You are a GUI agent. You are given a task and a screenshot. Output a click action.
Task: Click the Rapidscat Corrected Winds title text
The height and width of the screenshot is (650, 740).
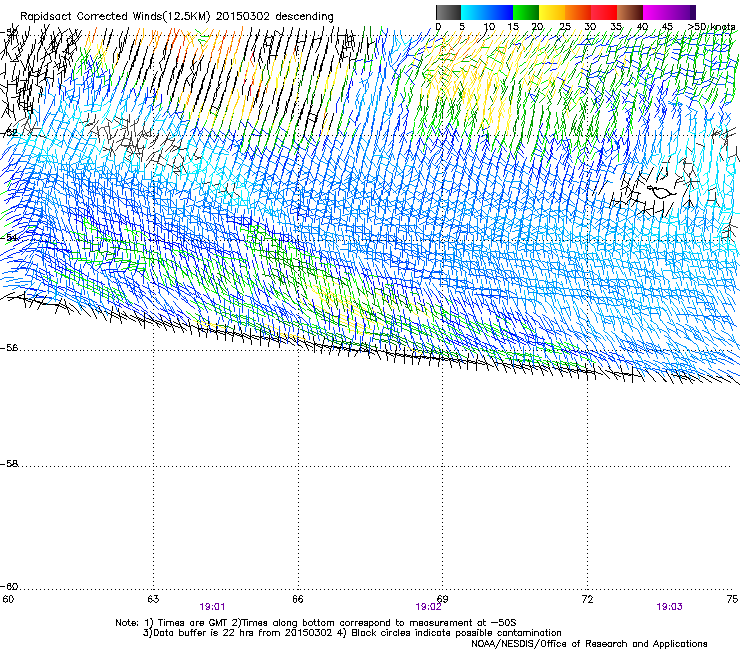(x=177, y=16)
